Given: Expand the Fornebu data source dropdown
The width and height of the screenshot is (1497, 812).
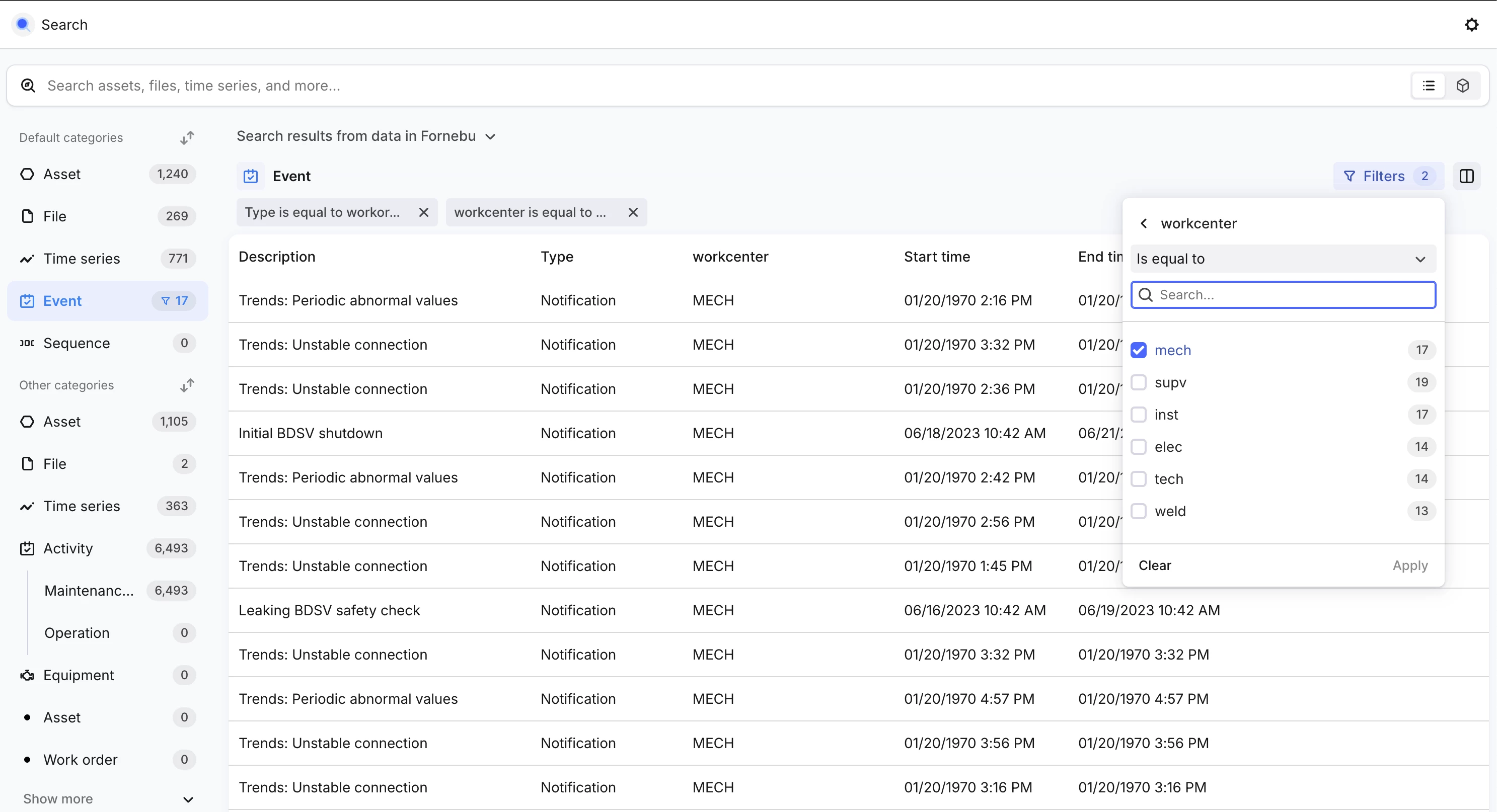Looking at the screenshot, I should coord(490,137).
